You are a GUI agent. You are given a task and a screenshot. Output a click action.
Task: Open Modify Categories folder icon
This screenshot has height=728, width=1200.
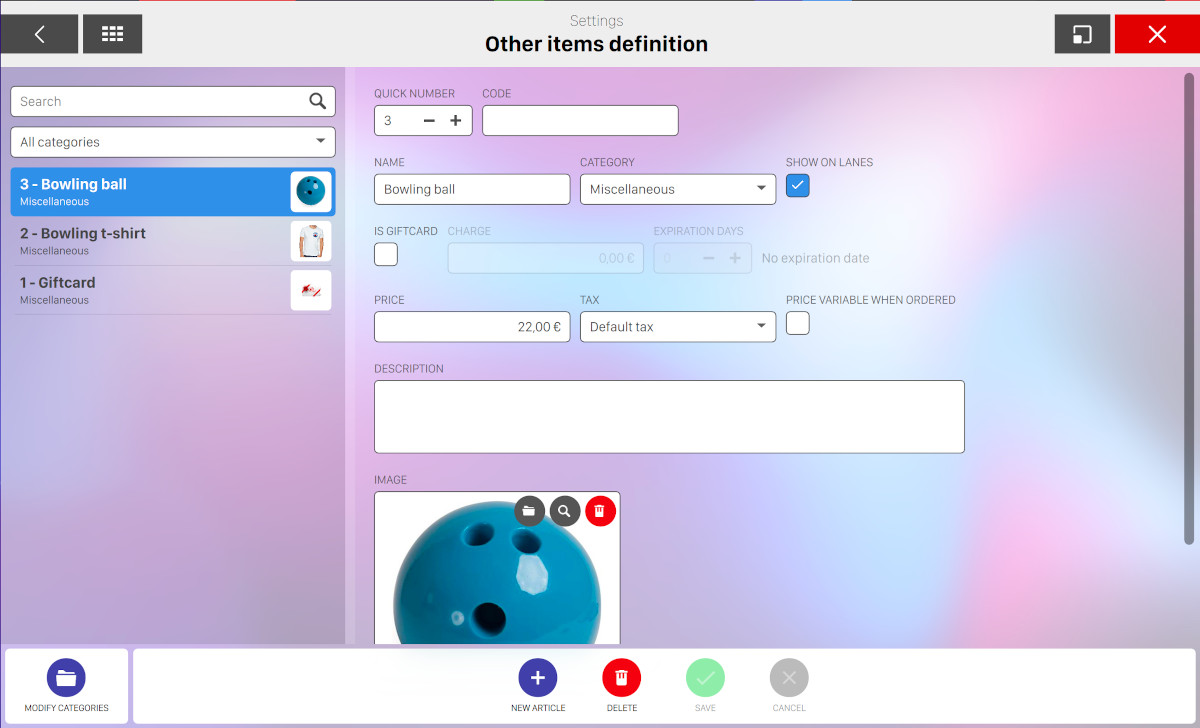tap(66, 678)
